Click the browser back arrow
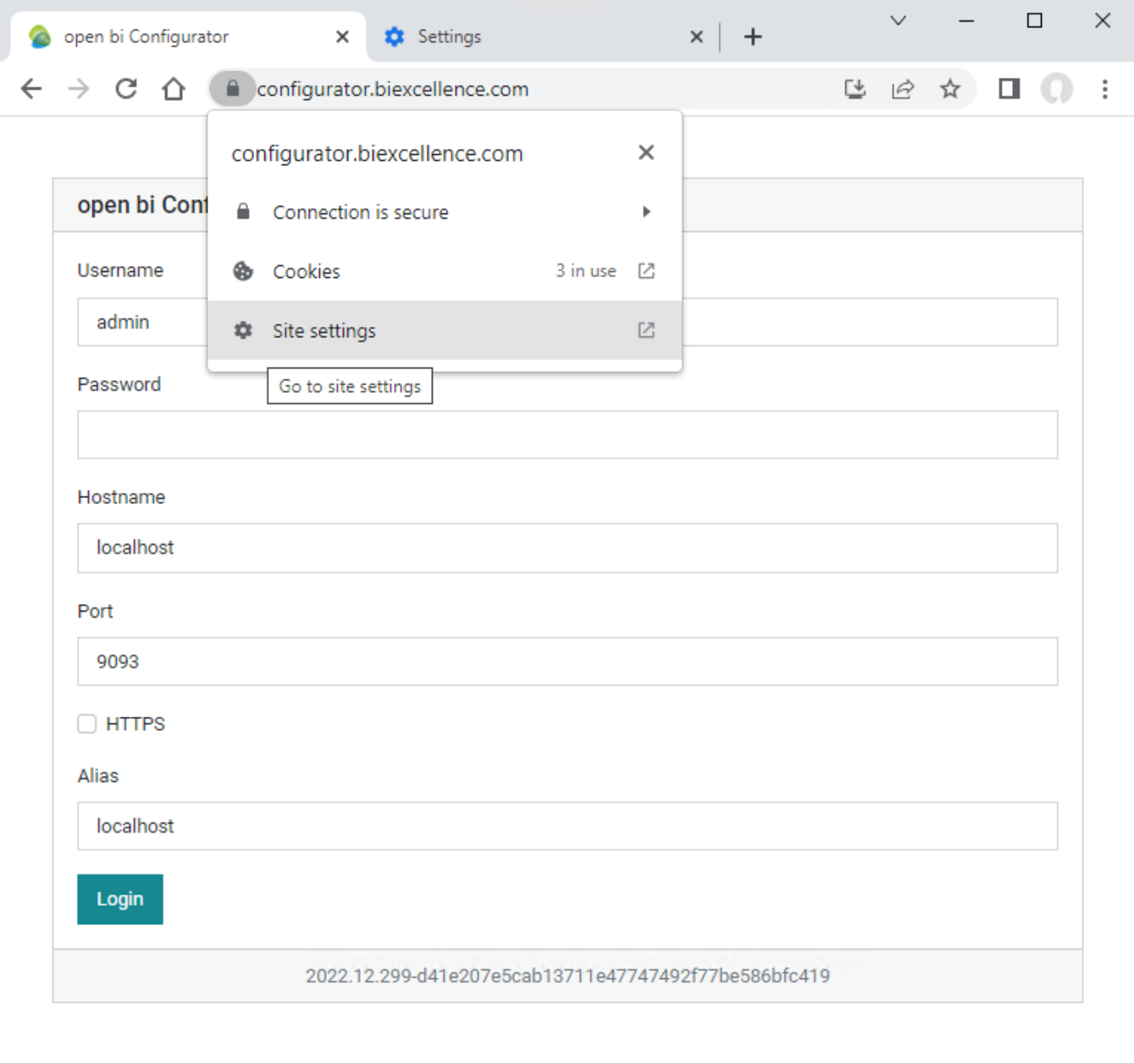 coord(31,89)
